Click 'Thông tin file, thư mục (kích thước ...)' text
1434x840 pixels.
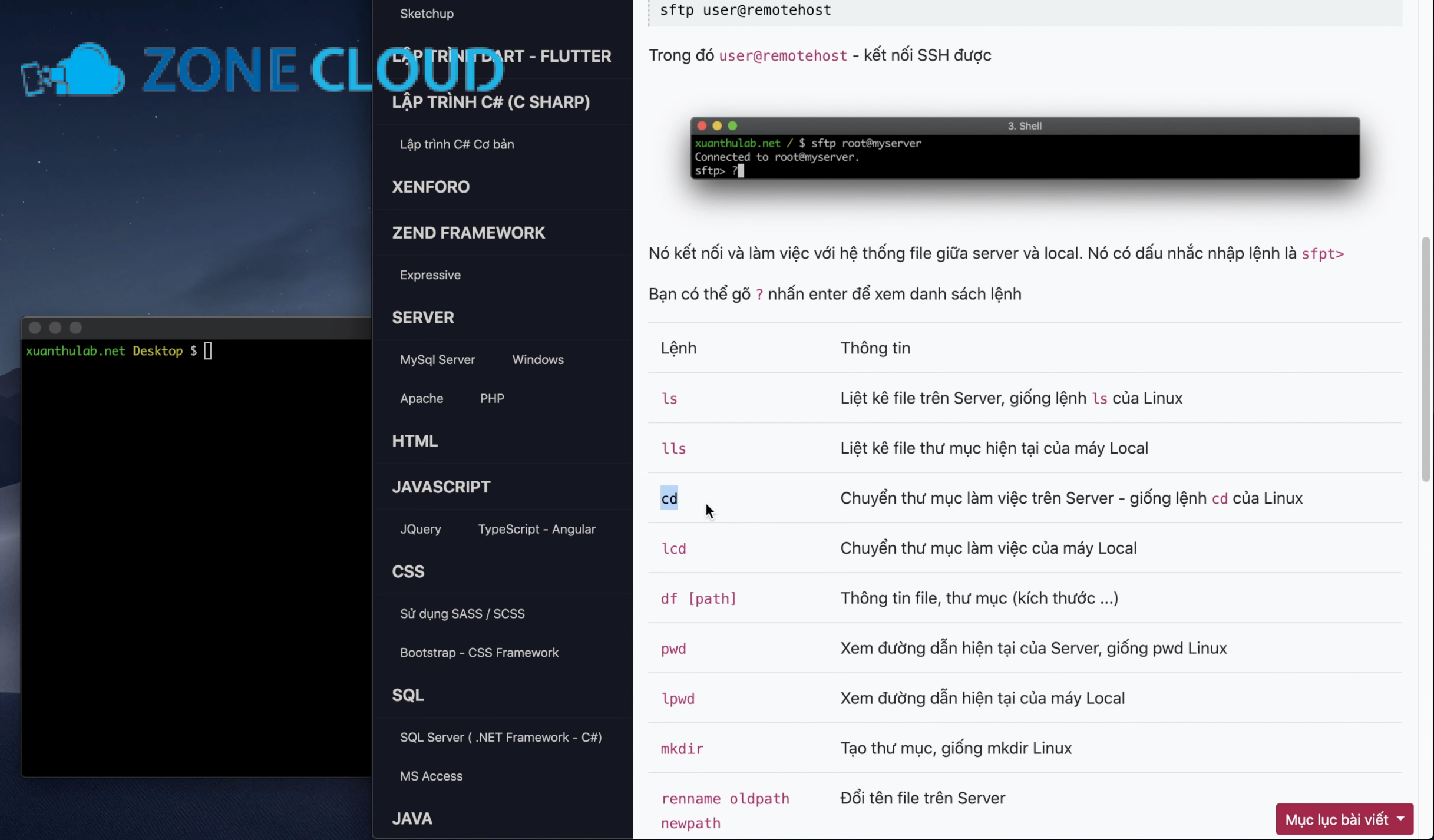pos(979,598)
